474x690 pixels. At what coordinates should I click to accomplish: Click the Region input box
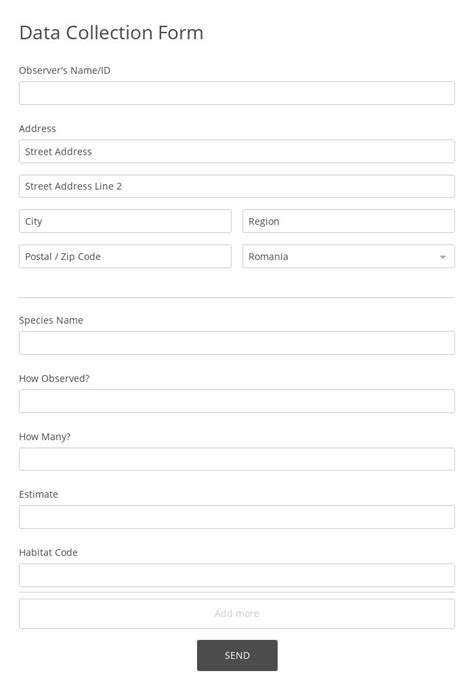coord(349,221)
